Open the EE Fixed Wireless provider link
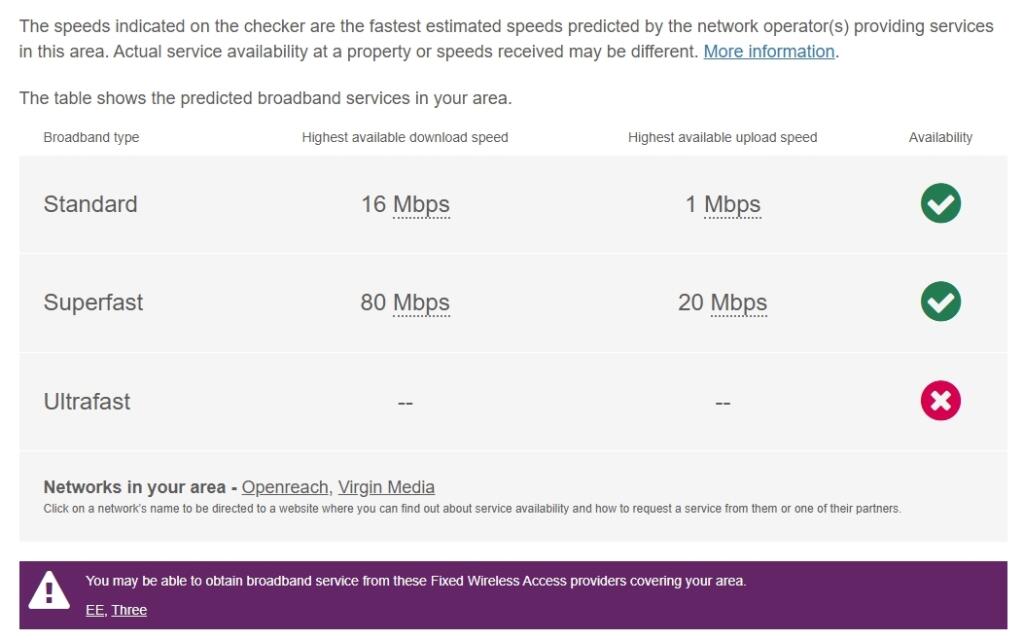The image size is (1024, 640). (x=94, y=610)
